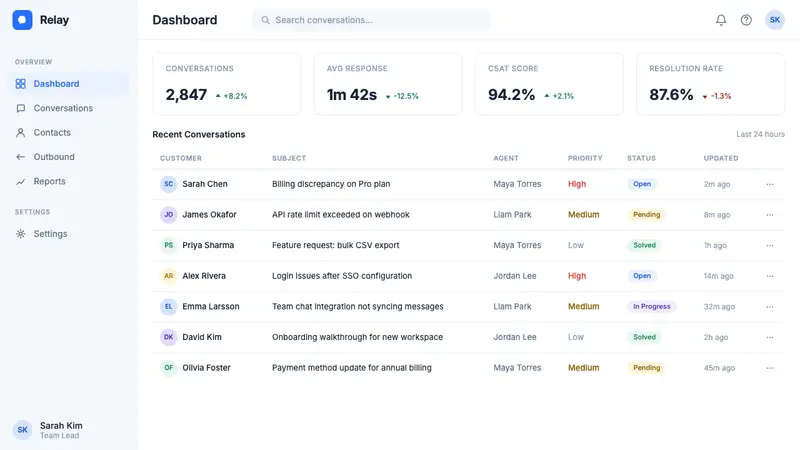
Task: Click the Outbound arrow icon
Action: tap(20, 157)
